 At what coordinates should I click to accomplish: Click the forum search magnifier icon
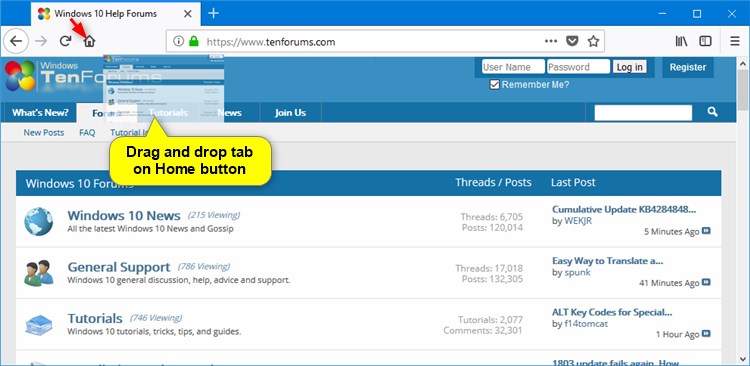pos(712,112)
